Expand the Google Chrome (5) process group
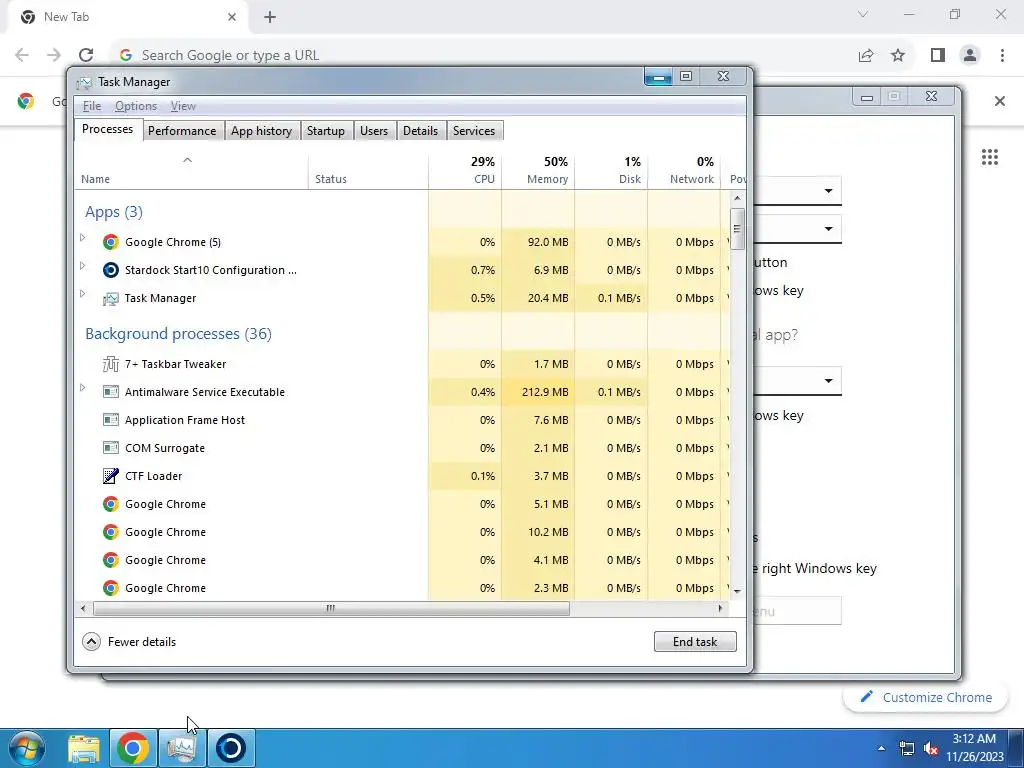1024x768 pixels. (x=83, y=238)
